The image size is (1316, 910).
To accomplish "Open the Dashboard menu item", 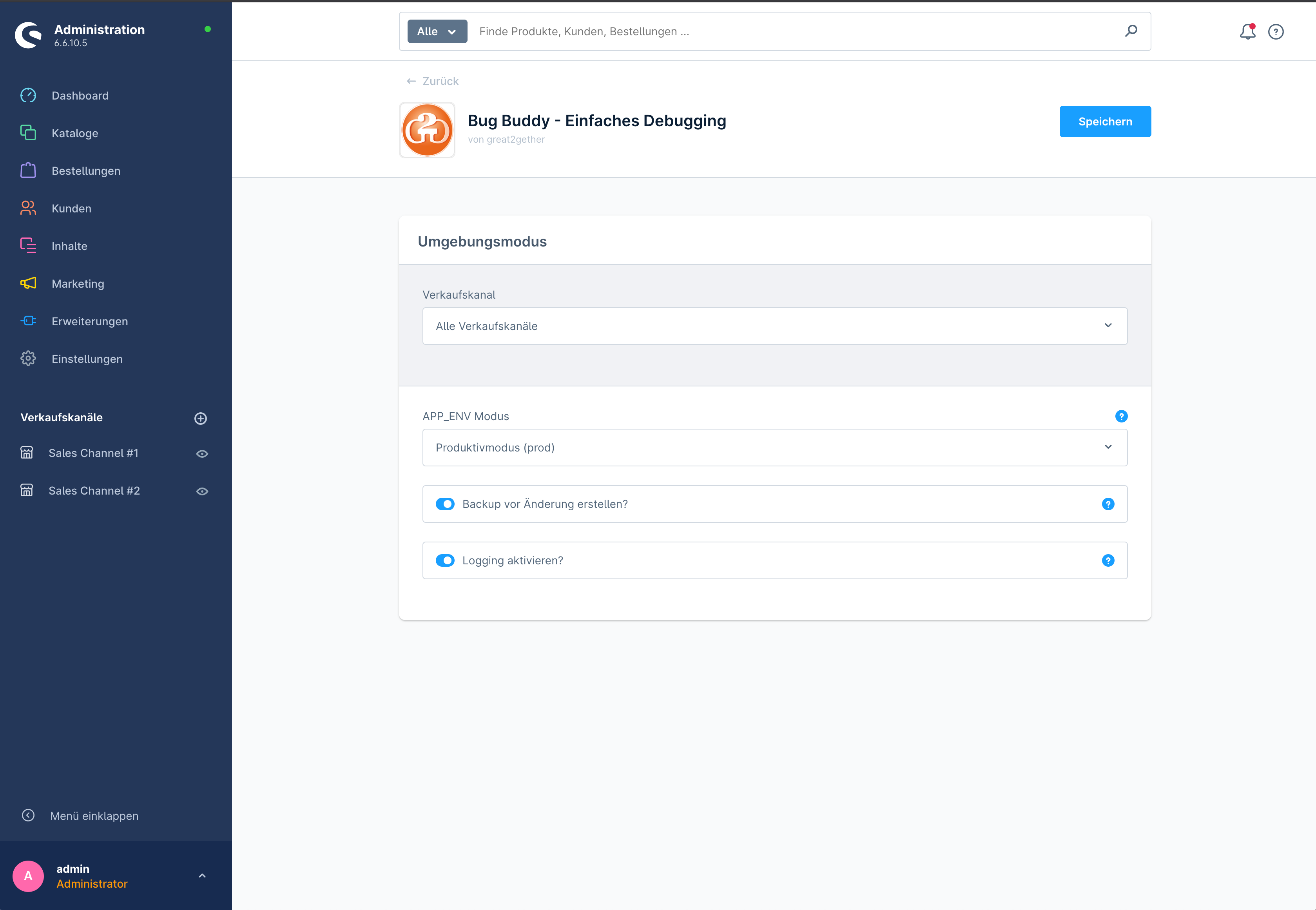I will coord(80,96).
